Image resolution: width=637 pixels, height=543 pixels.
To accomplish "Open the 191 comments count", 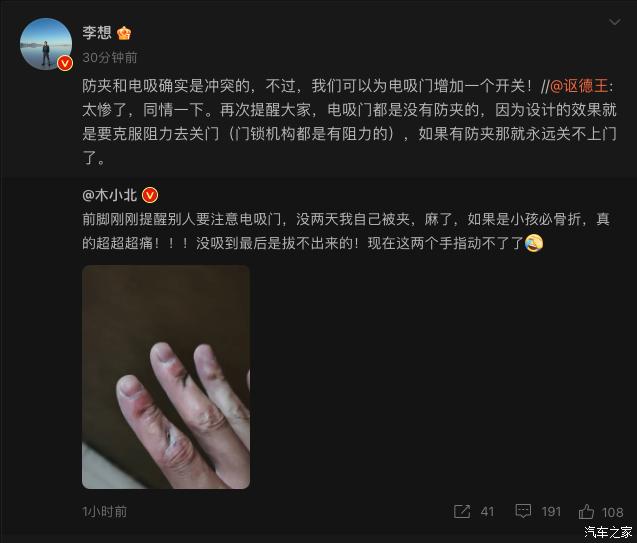I will pyautogui.click(x=551, y=512).
